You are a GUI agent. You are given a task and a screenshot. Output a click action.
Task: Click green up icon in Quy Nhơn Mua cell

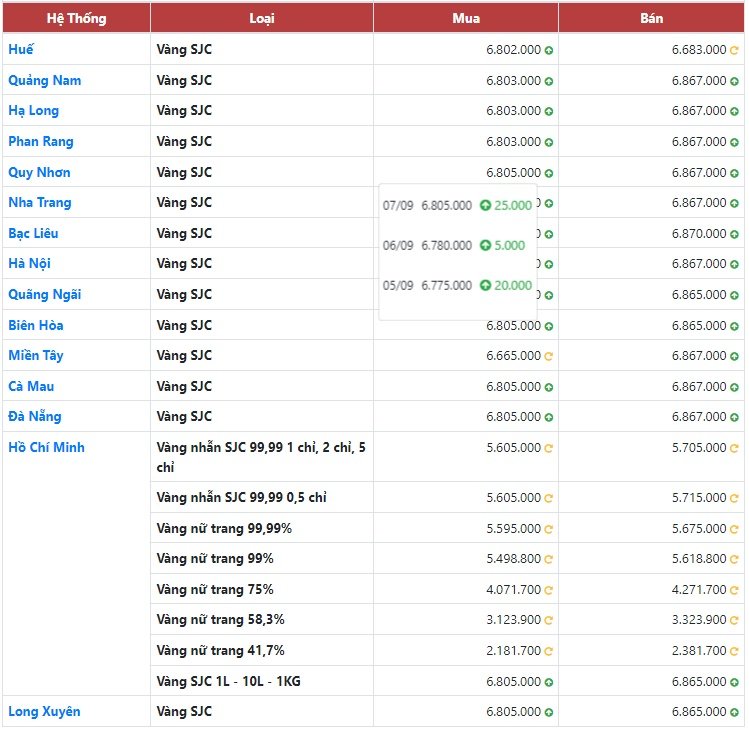[x=549, y=173]
